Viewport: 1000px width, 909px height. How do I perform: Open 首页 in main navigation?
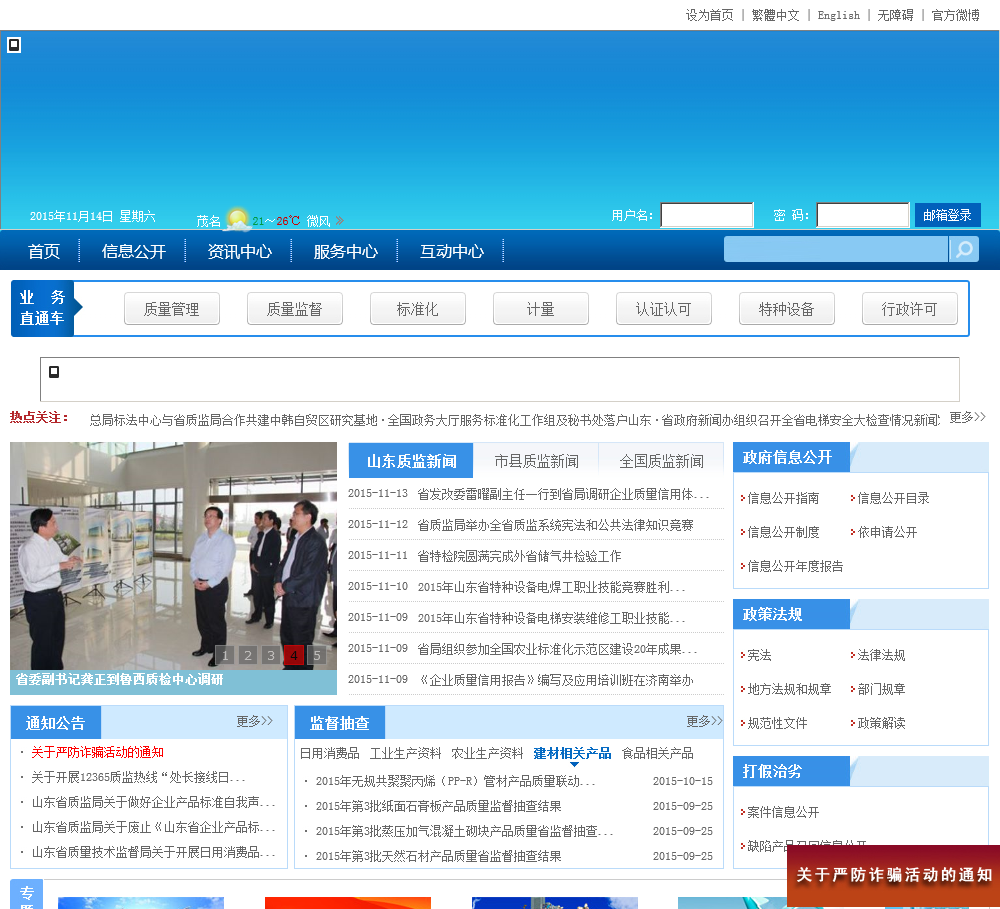click(x=44, y=251)
